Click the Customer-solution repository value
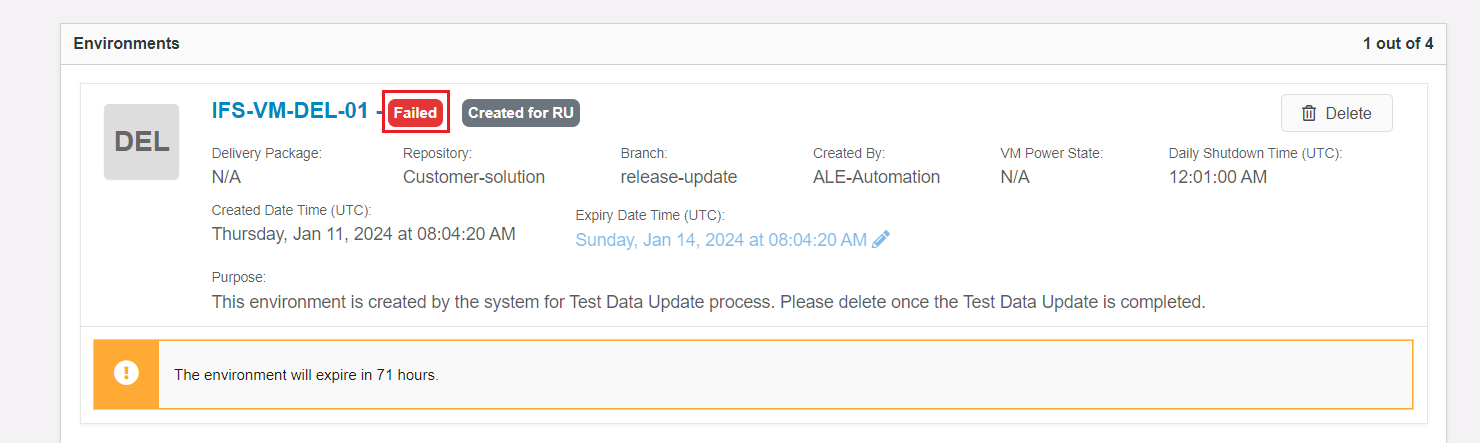 pyautogui.click(x=474, y=177)
